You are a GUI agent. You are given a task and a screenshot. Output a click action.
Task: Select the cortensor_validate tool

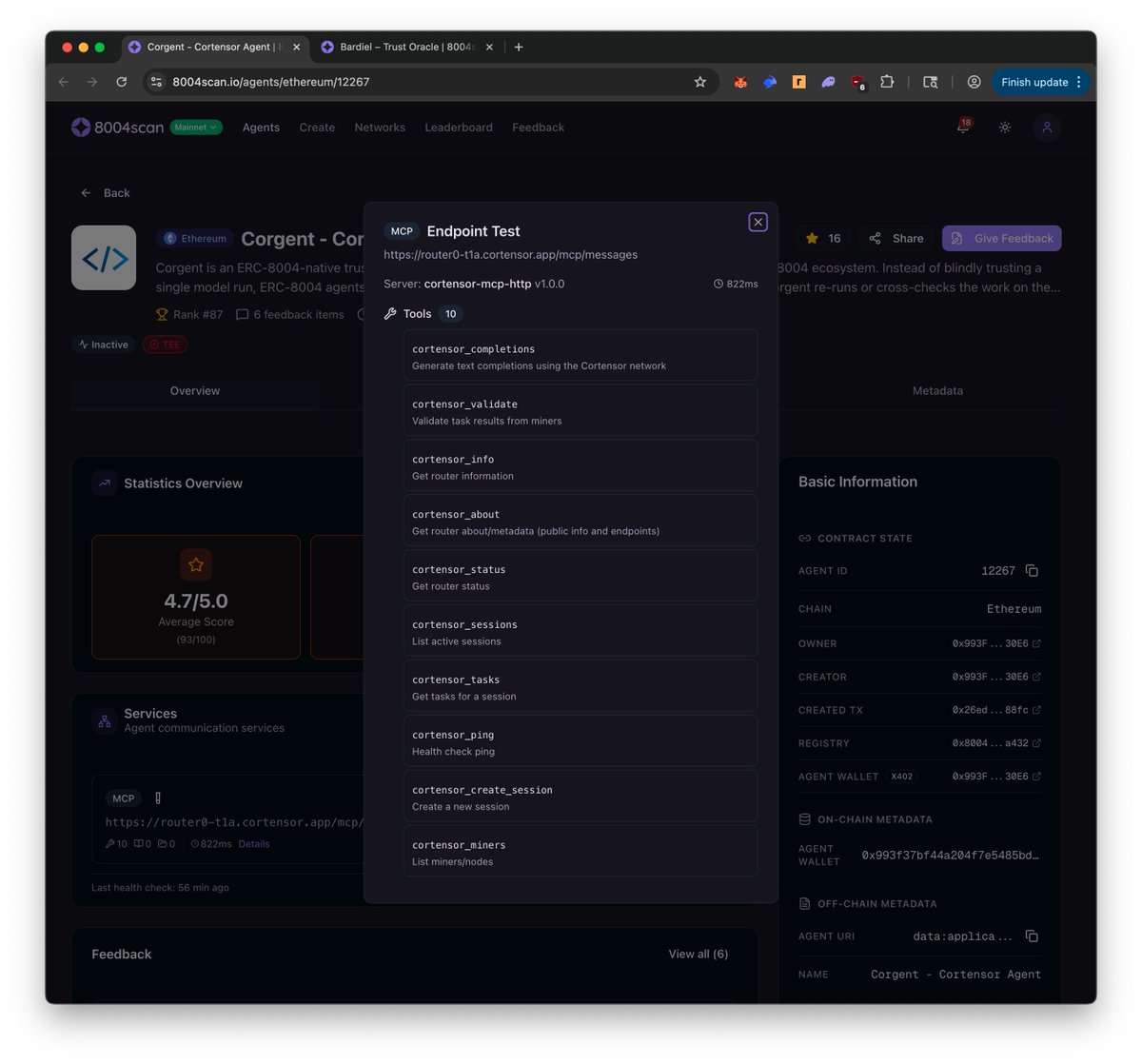click(581, 411)
